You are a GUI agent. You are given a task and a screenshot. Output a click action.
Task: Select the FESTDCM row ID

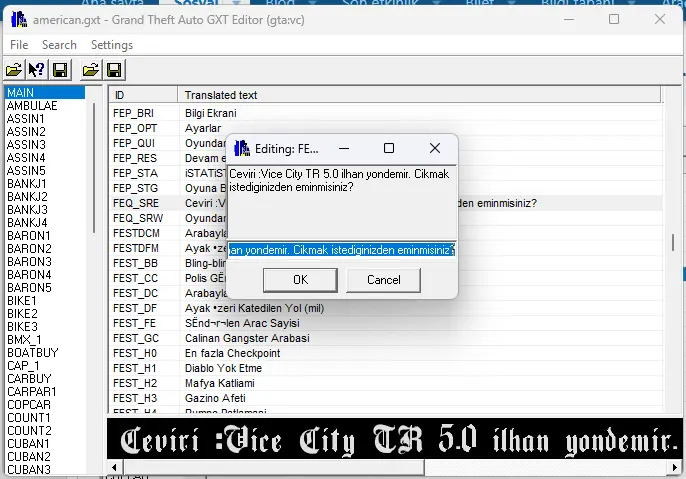coord(136,233)
